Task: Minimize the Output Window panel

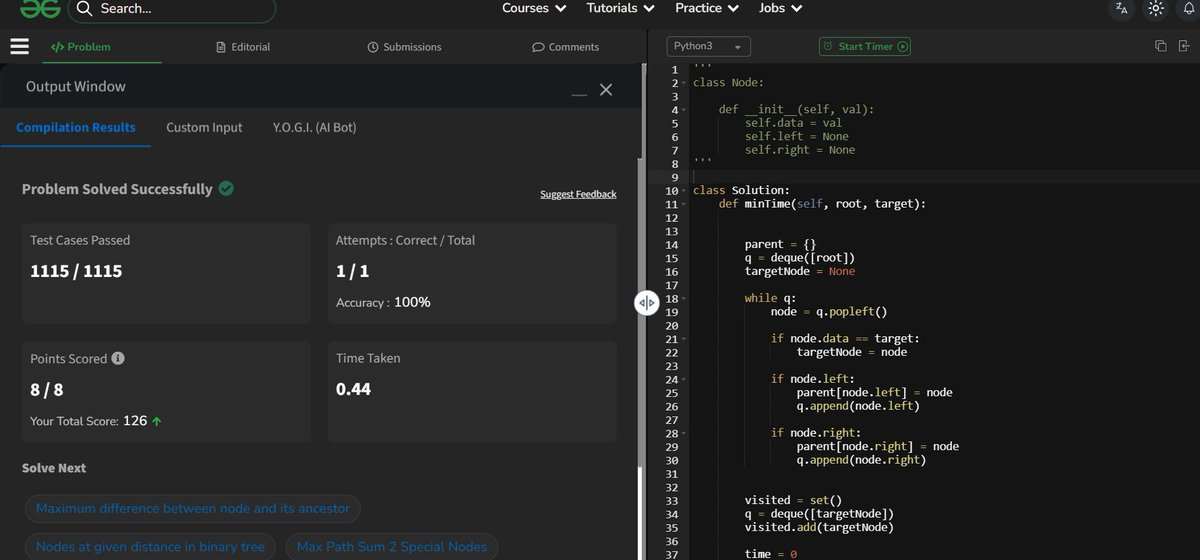Action: tap(579, 93)
